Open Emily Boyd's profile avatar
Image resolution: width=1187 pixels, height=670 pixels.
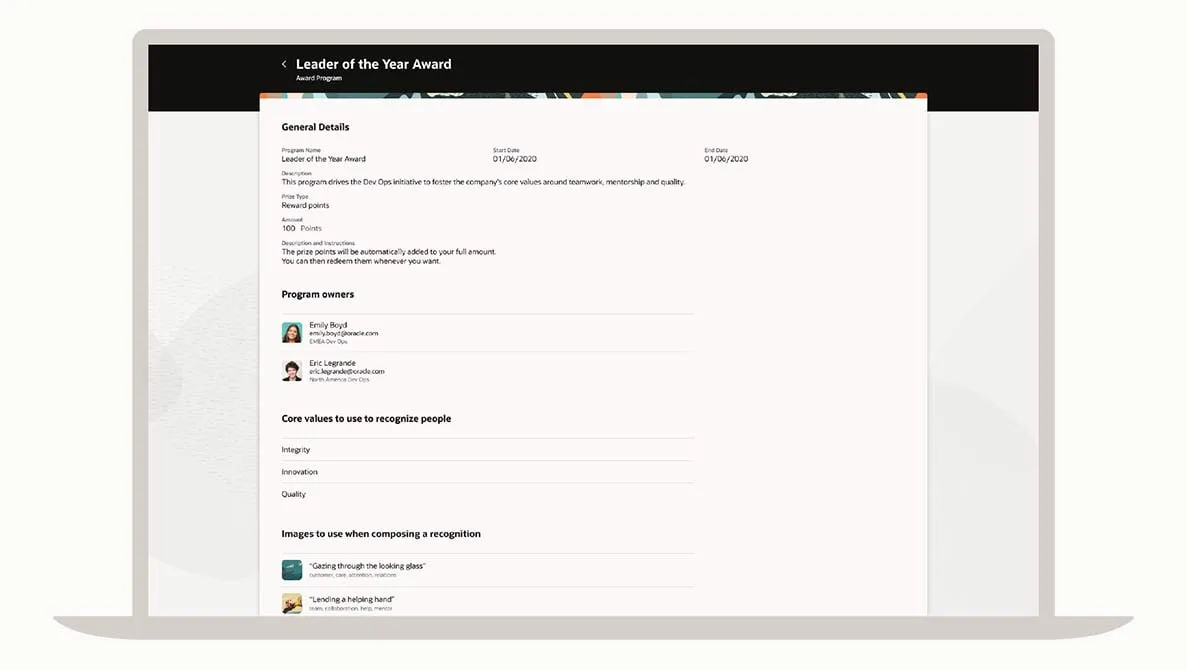(291, 332)
